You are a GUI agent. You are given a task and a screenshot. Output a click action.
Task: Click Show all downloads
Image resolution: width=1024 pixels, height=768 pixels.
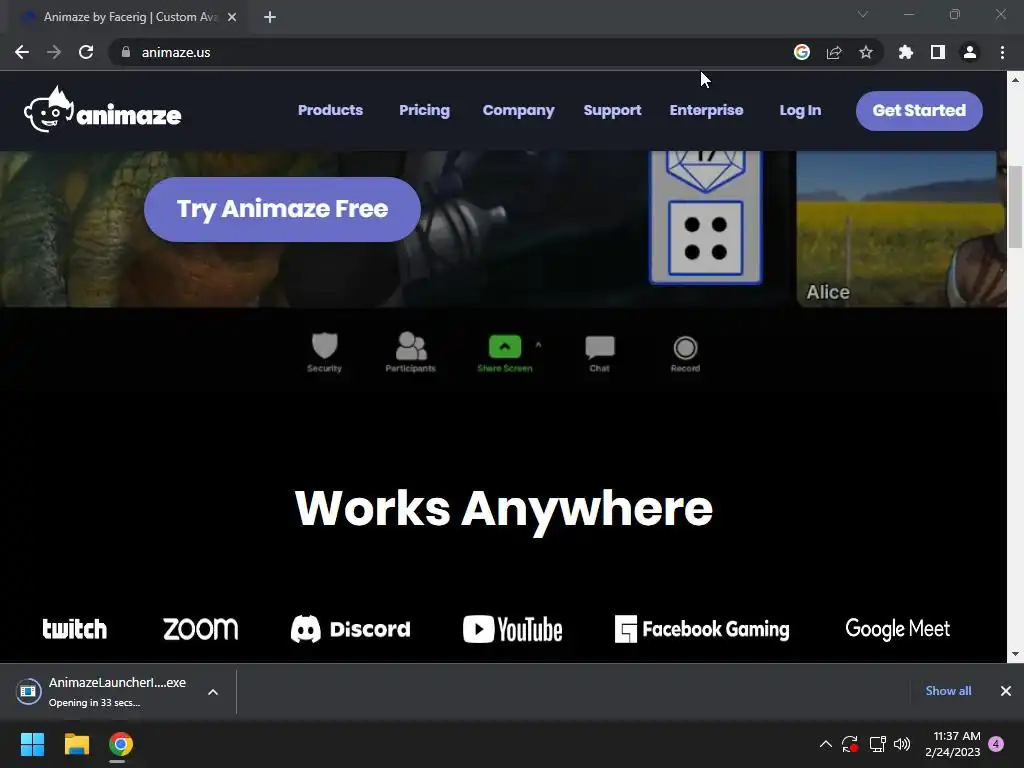pyautogui.click(x=948, y=691)
